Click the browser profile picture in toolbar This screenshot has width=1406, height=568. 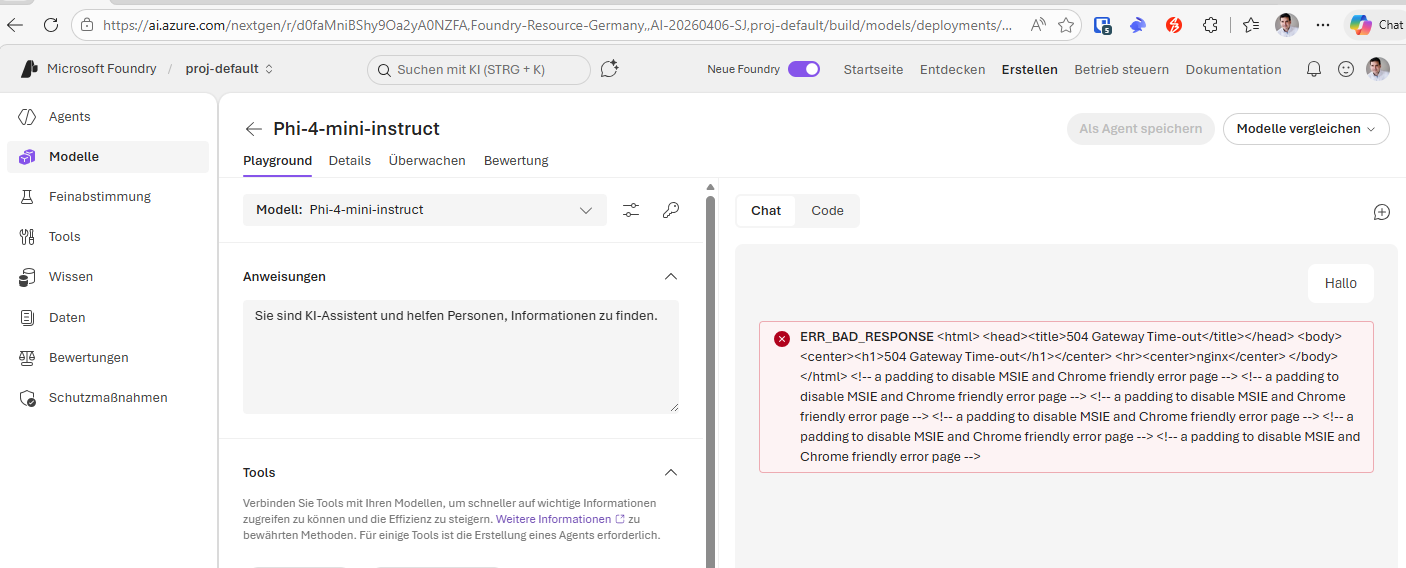point(1287,25)
